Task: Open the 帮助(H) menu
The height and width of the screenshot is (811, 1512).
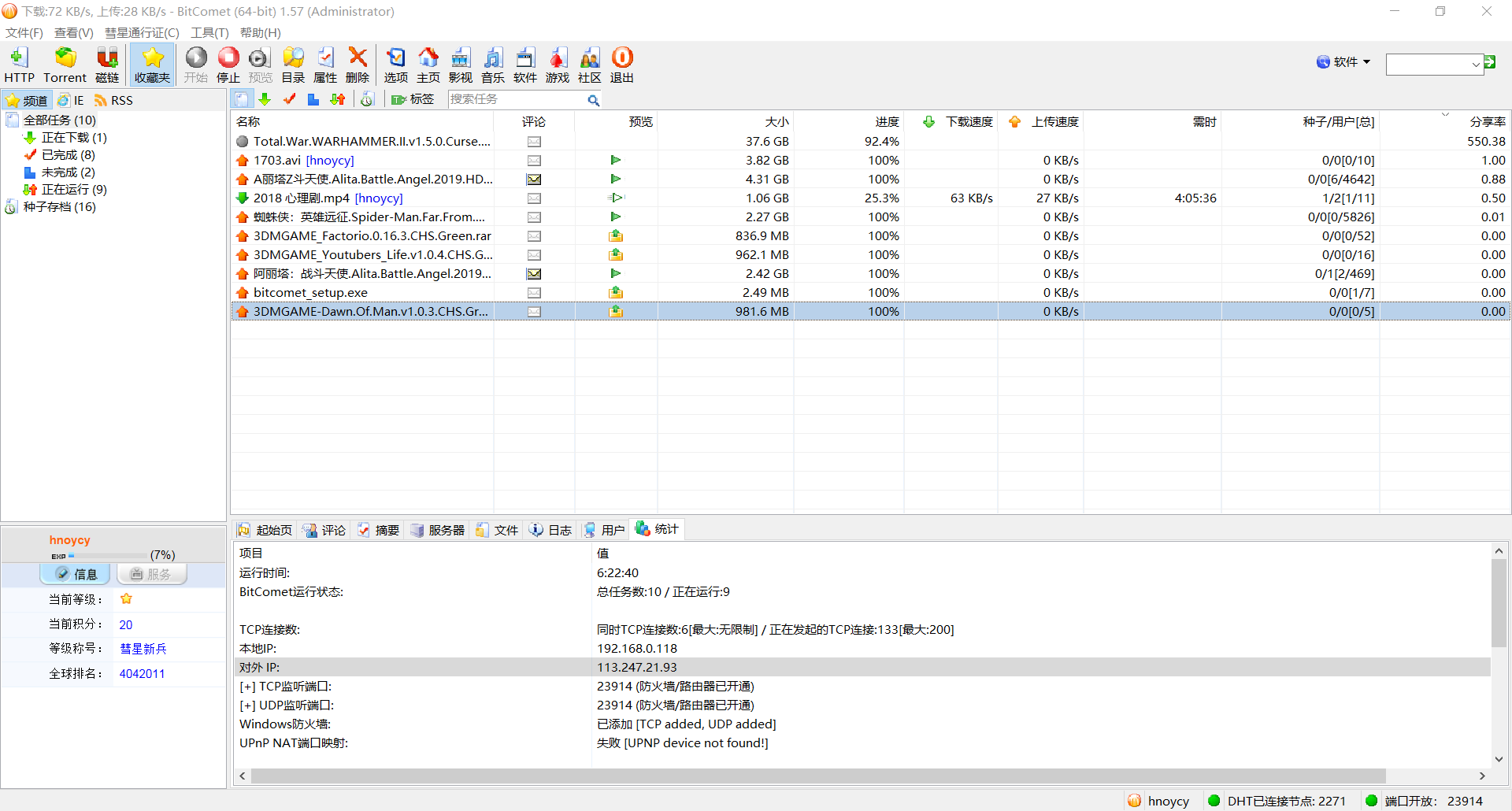Action: pyautogui.click(x=261, y=32)
